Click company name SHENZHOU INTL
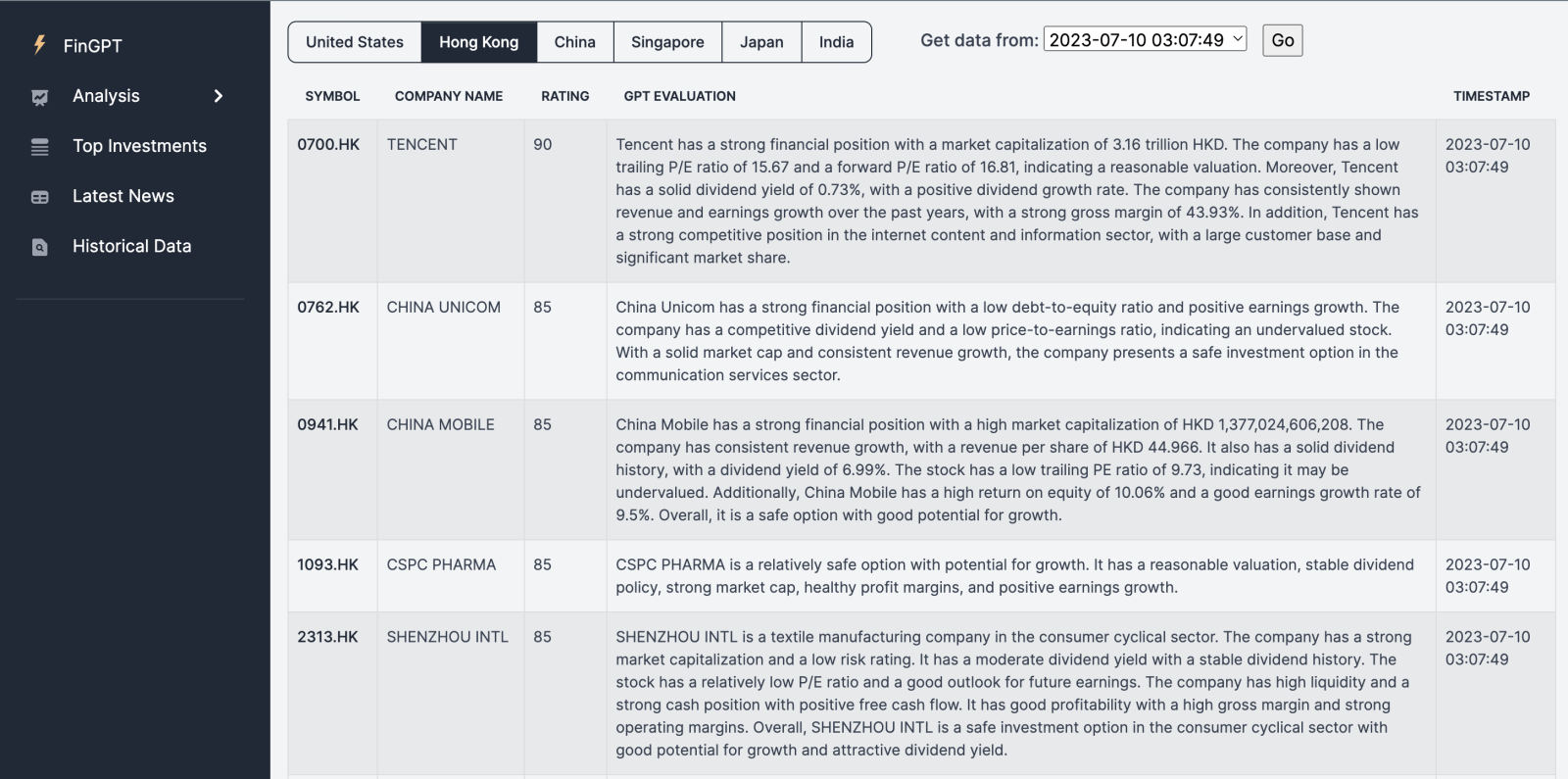This screenshot has width=1568, height=779. (x=447, y=637)
